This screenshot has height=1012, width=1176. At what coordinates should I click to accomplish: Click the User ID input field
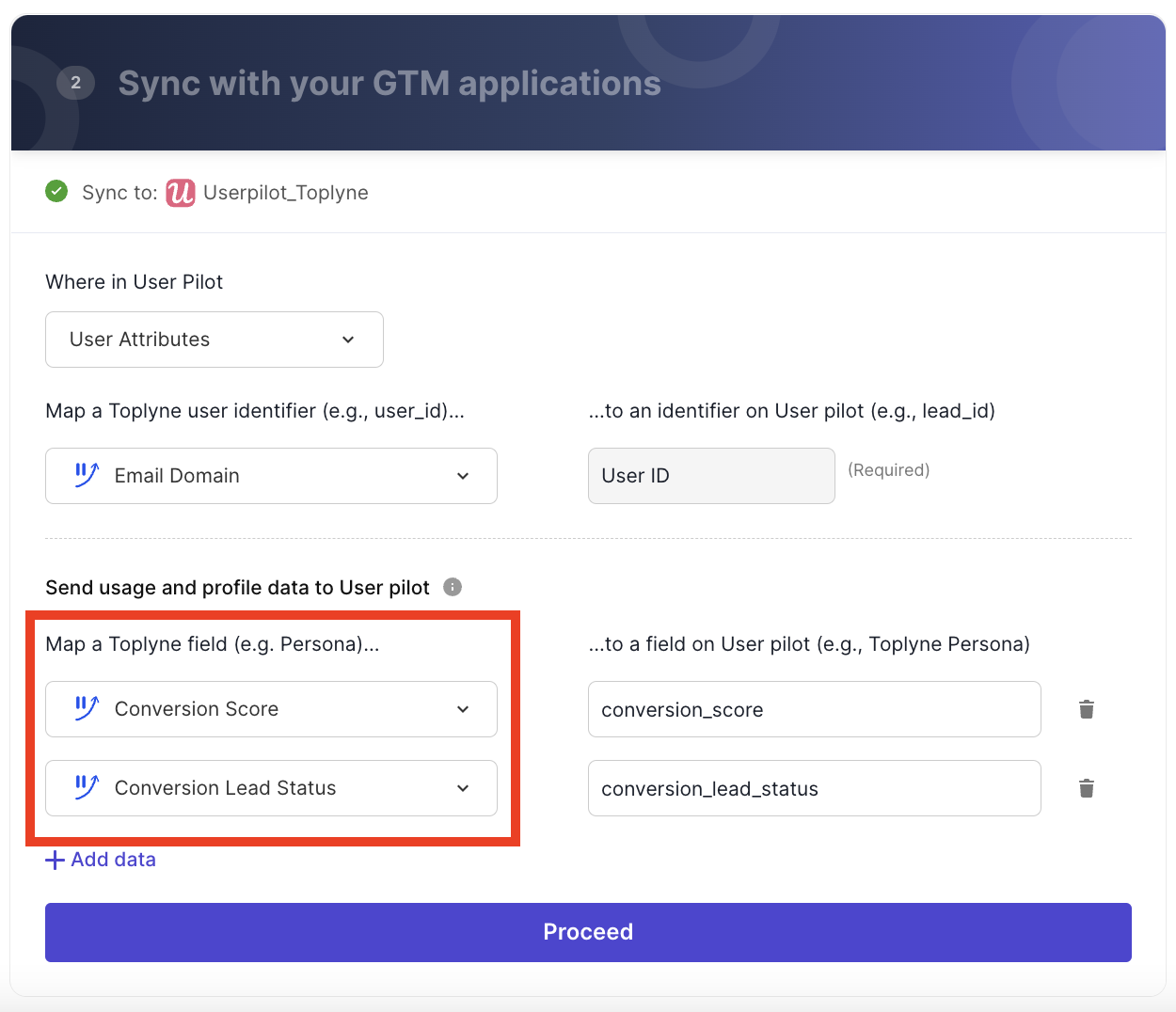711,476
